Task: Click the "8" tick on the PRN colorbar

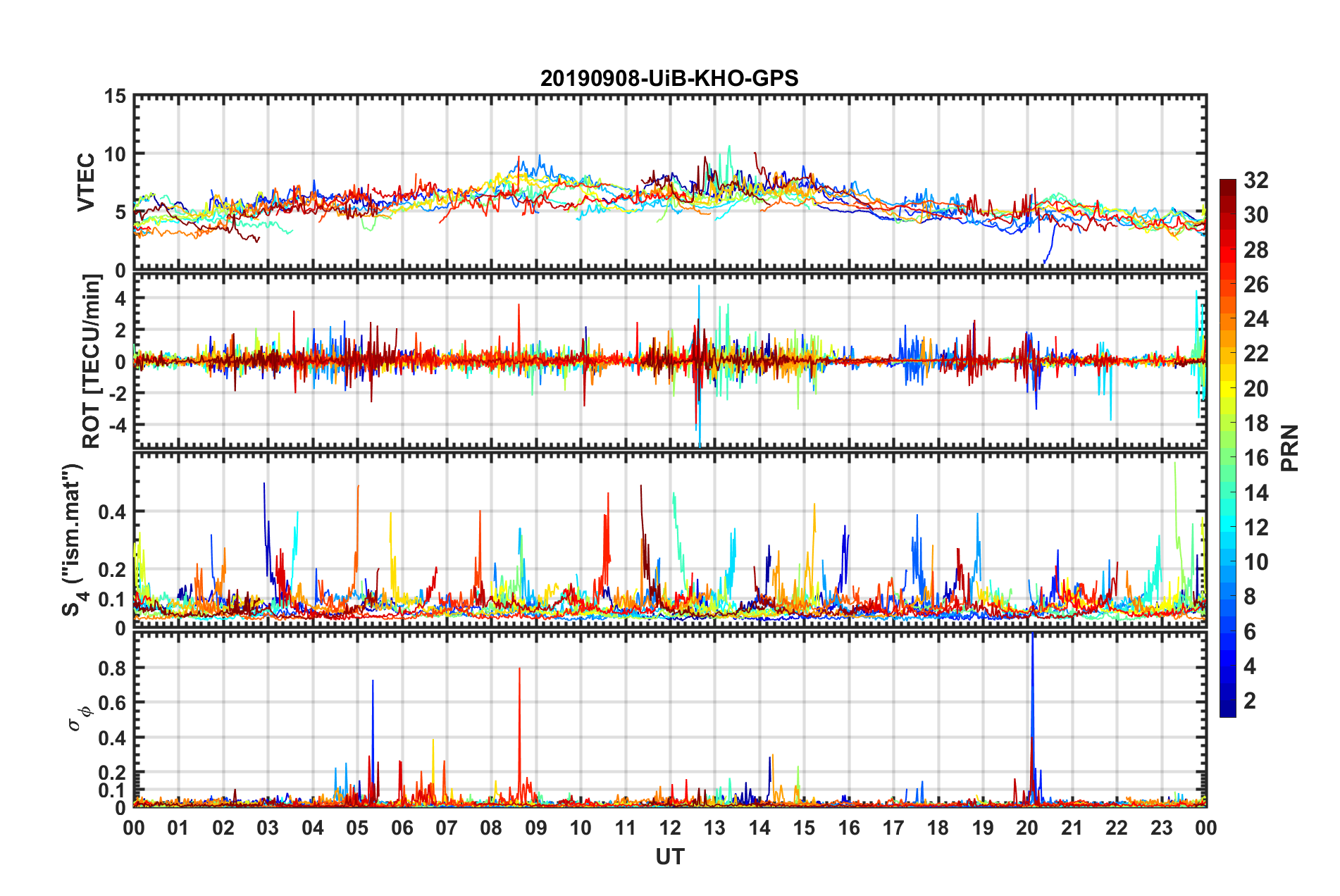Action: pos(1250,597)
